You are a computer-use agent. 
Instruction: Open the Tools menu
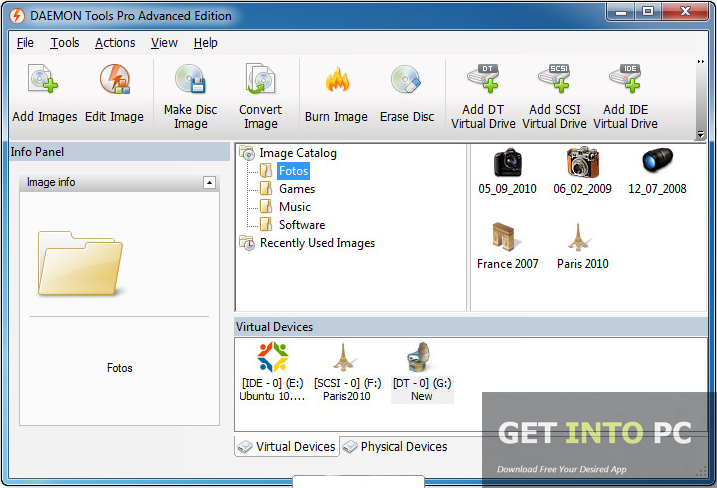click(x=64, y=43)
